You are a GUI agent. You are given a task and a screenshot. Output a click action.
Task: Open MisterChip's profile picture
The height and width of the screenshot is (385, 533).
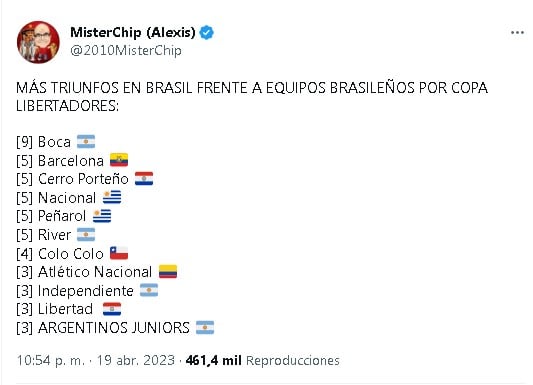click(x=38, y=42)
